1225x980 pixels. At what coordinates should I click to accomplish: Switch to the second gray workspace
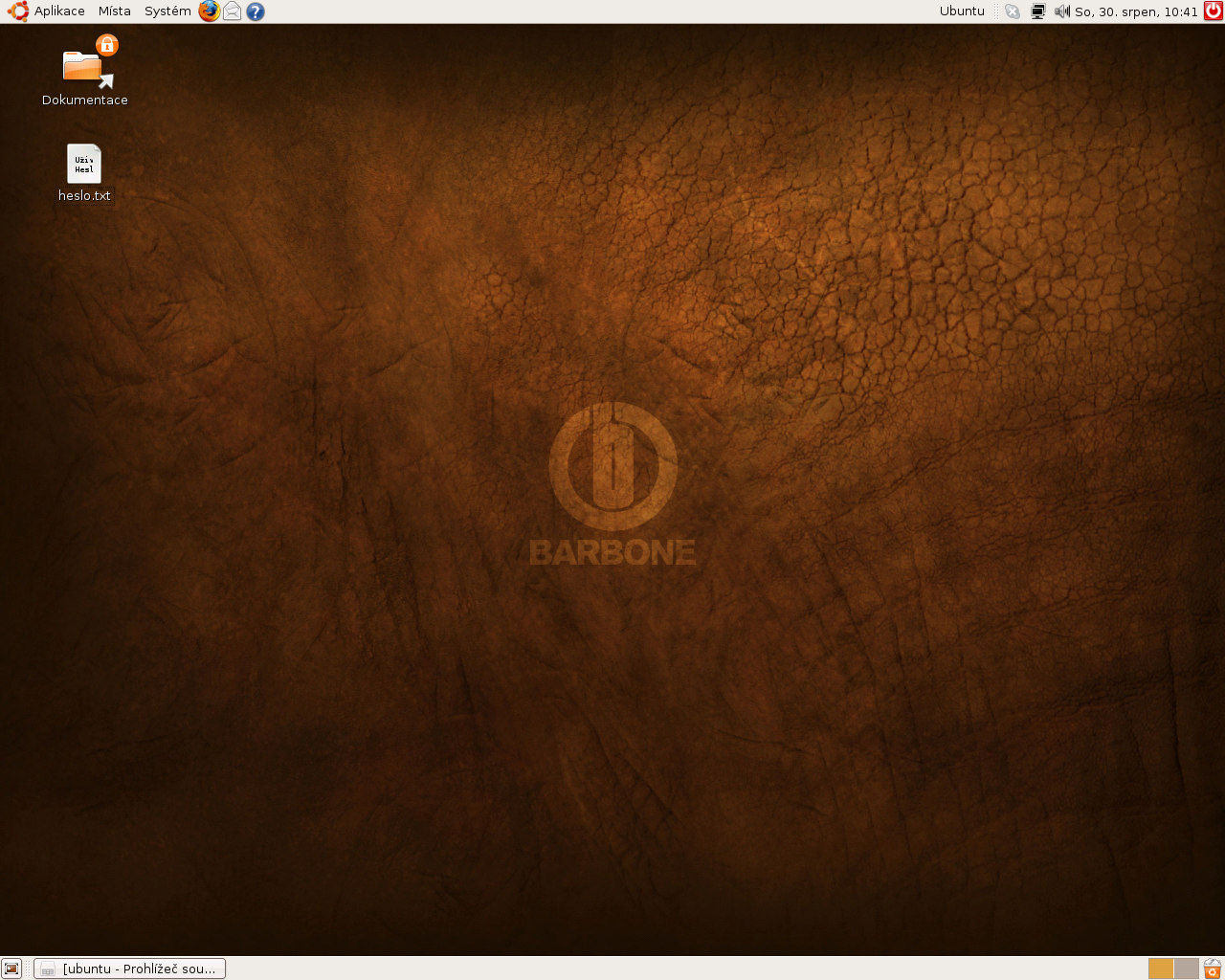(x=1187, y=969)
